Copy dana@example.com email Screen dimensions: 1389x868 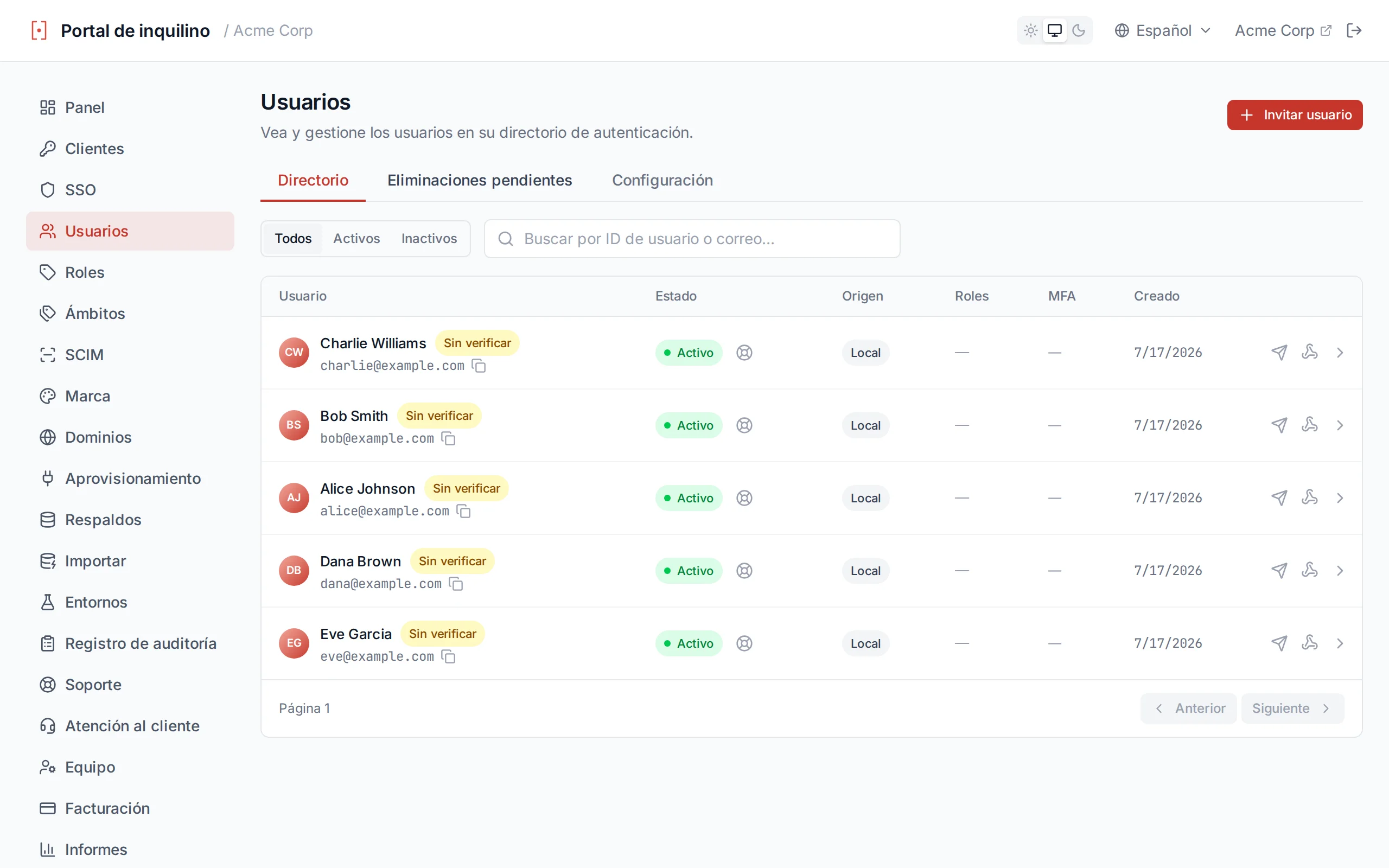click(x=456, y=584)
